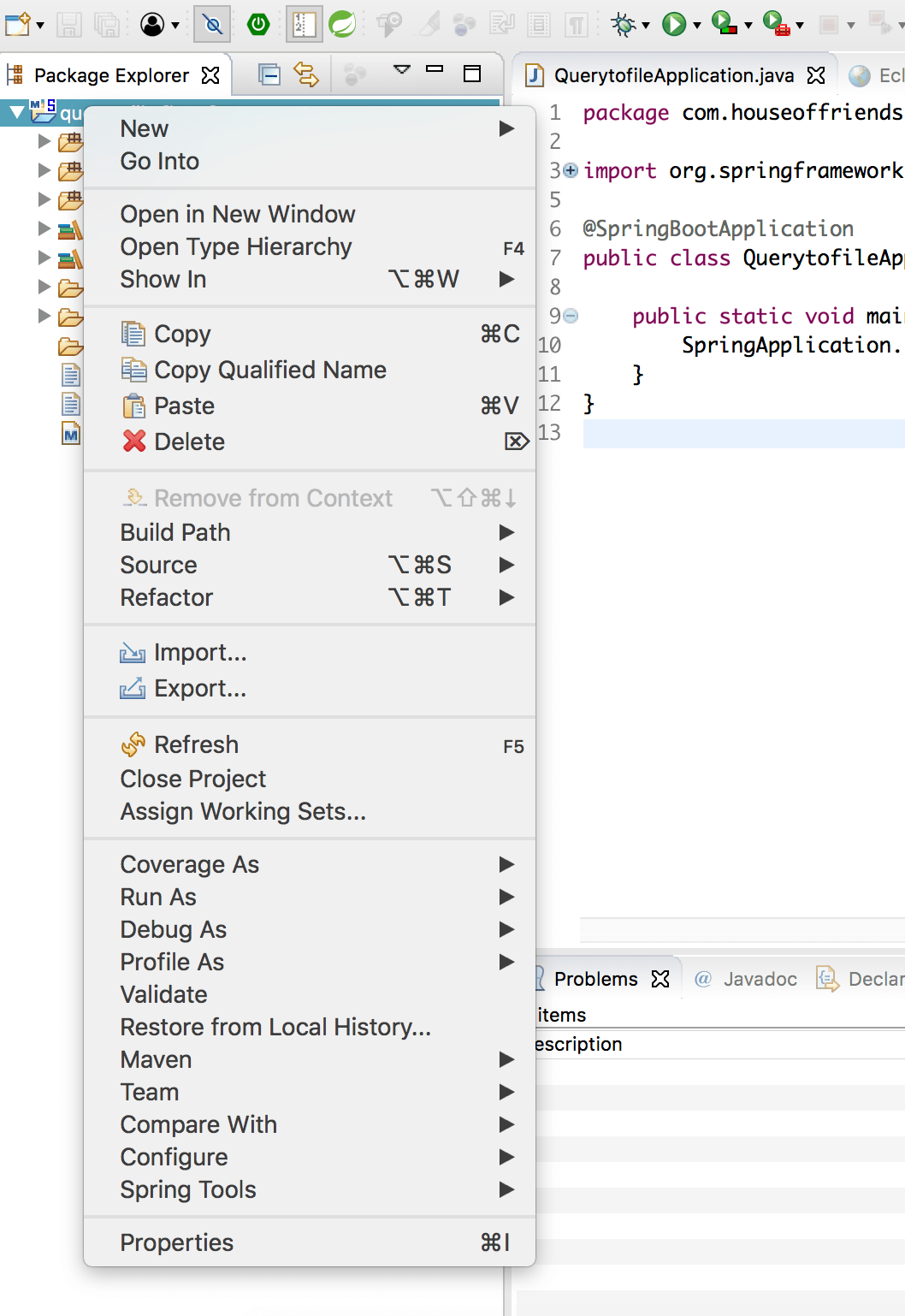Click the Coverage toolbar icon
The width and height of the screenshot is (905, 1316).
click(723, 24)
